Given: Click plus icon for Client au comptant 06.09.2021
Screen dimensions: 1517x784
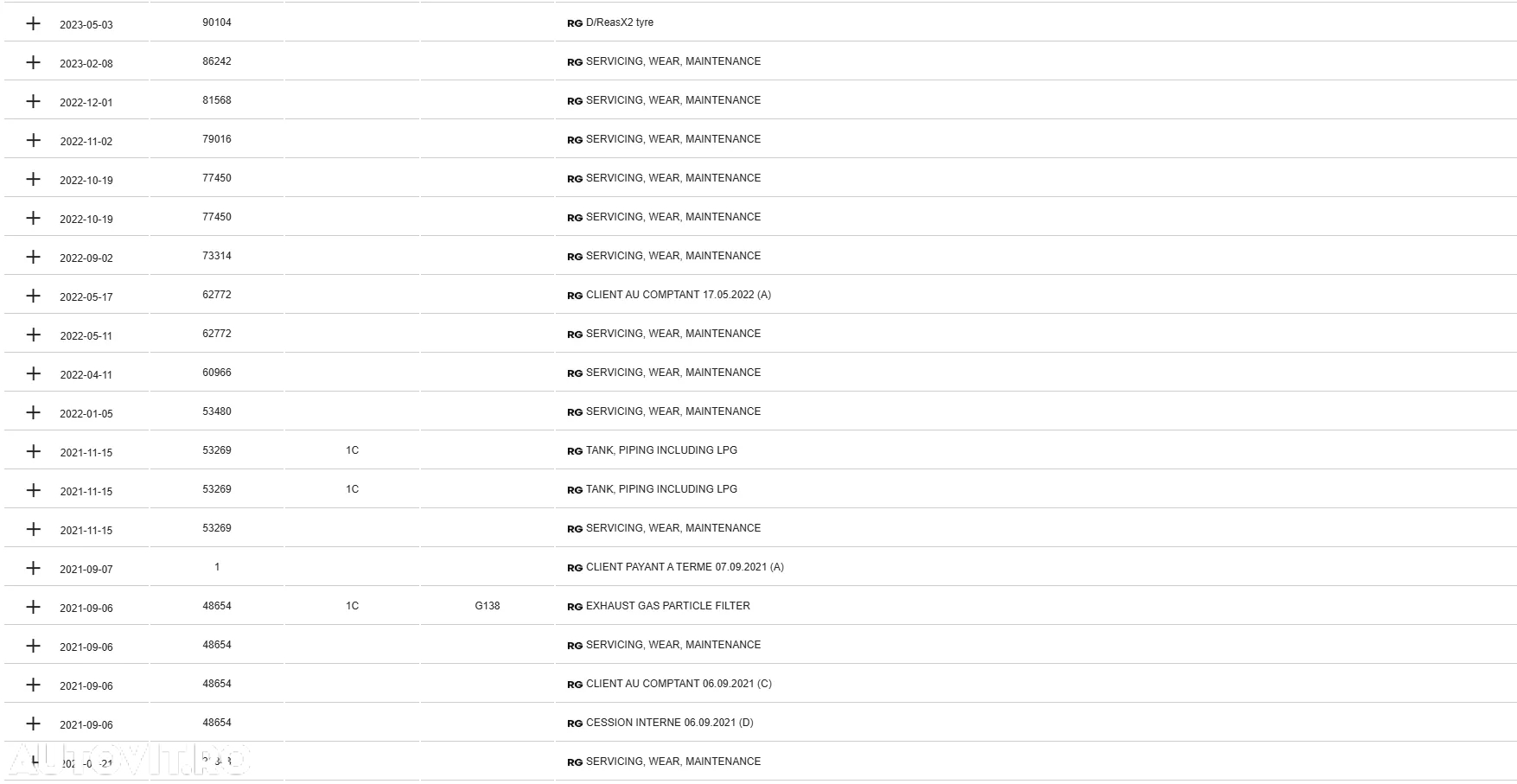Looking at the screenshot, I should [33, 685].
